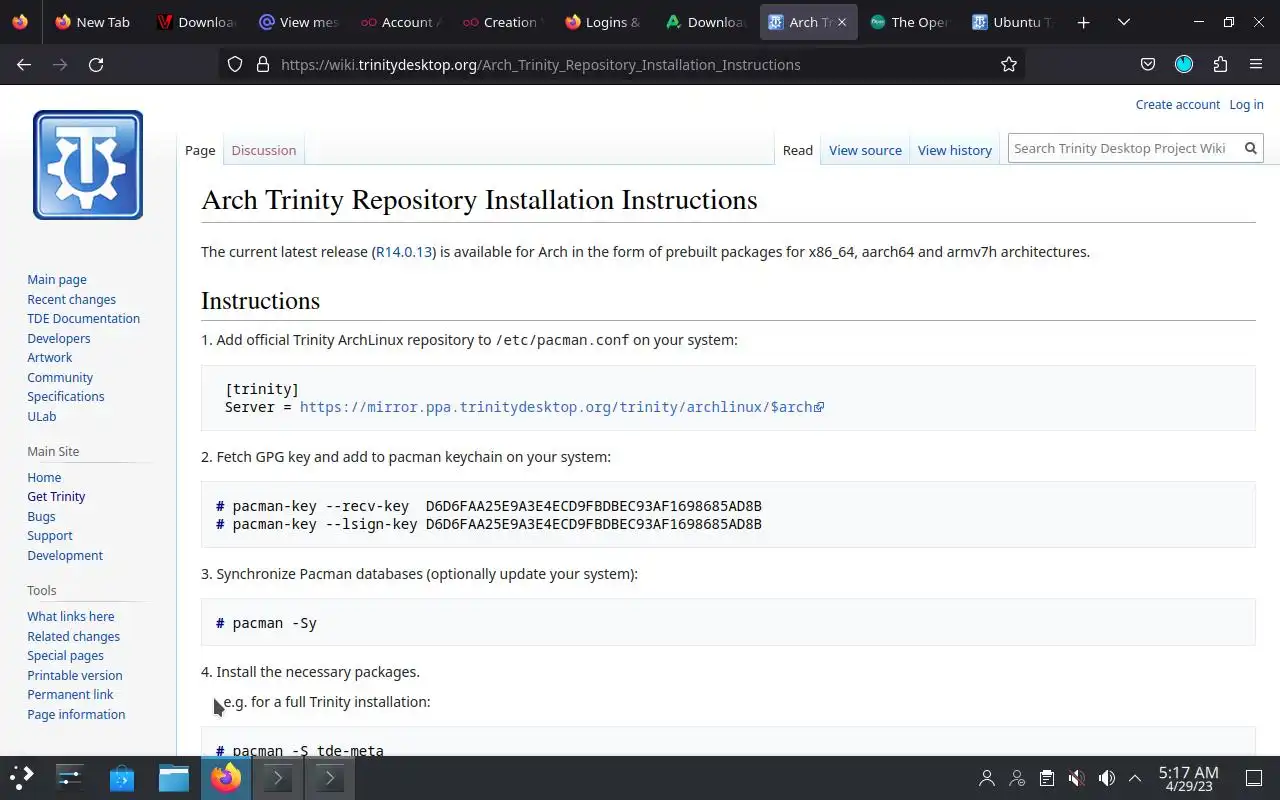Image resolution: width=1280 pixels, height=800 pixels.
Task: Open What links here tool link
Action: [x=71, y=617]
